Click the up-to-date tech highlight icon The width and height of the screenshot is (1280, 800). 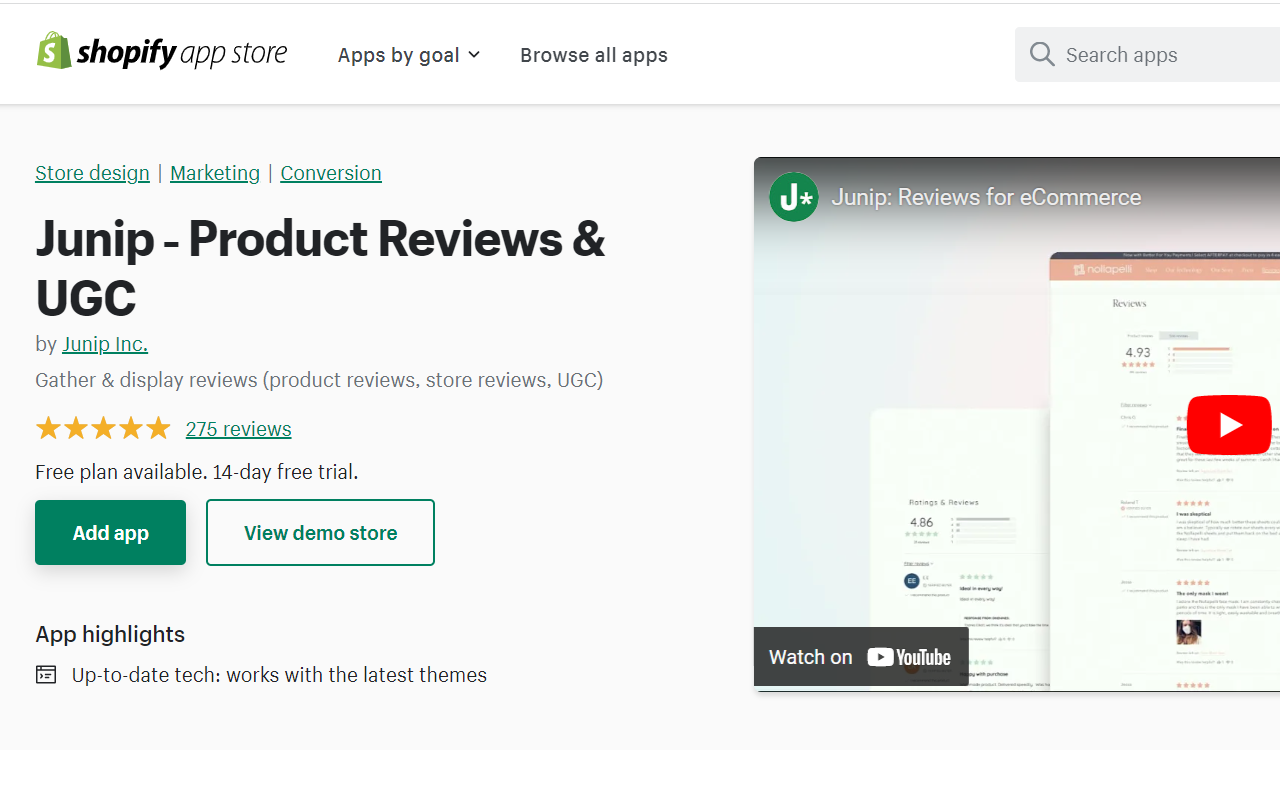point(46,674)
